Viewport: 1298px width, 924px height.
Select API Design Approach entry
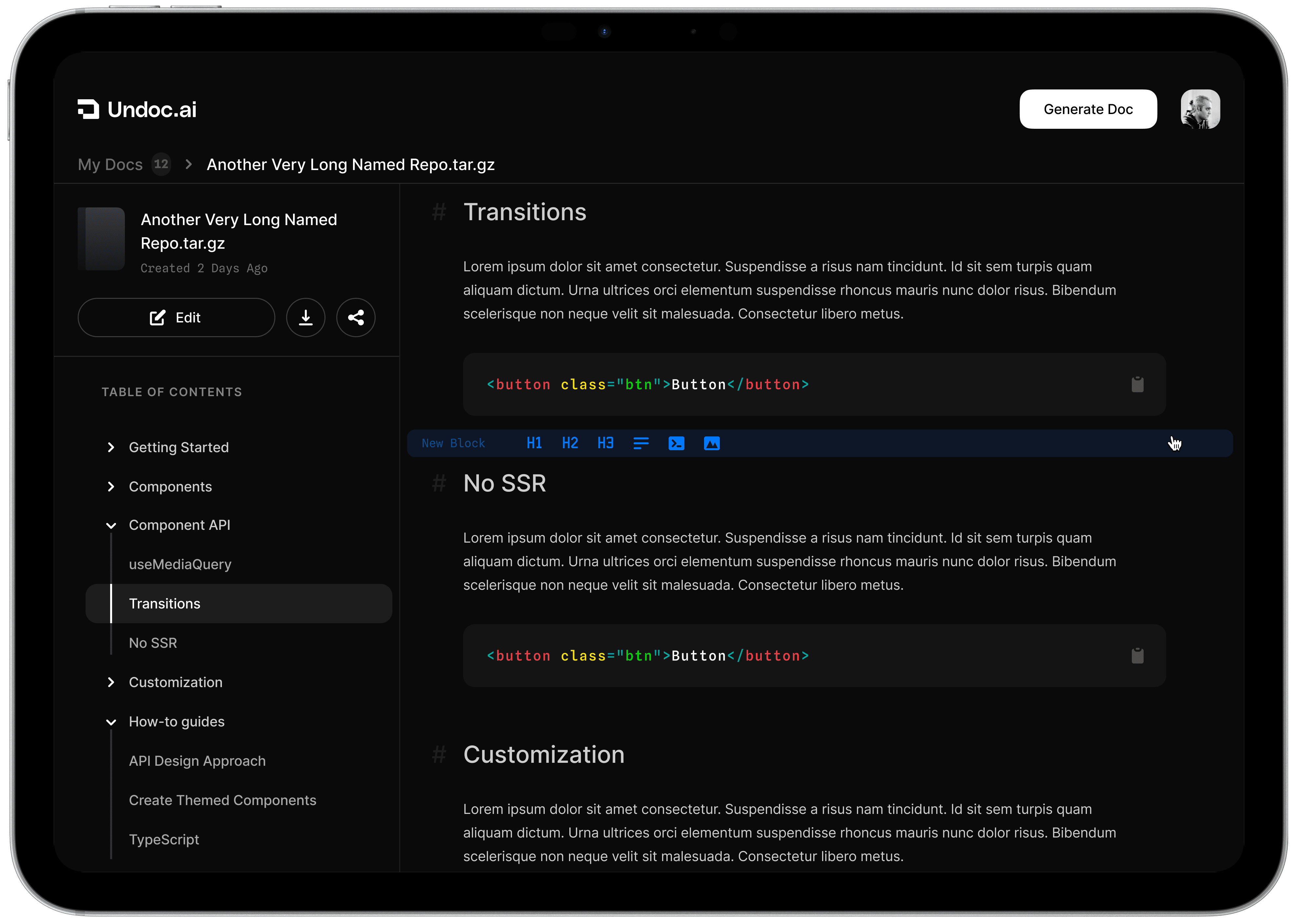click(x=197, y=761)
